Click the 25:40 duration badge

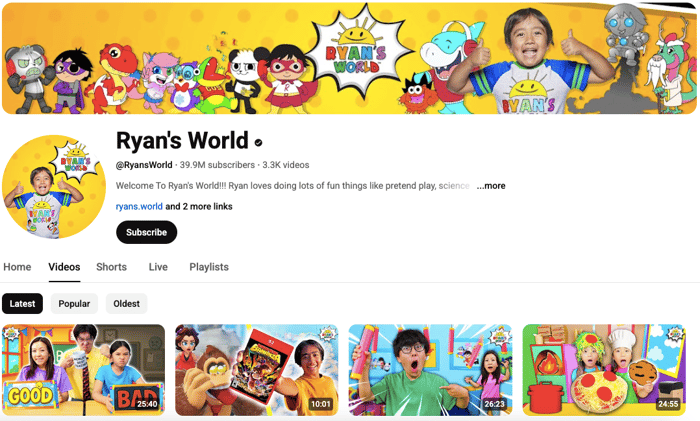[147, 404]
